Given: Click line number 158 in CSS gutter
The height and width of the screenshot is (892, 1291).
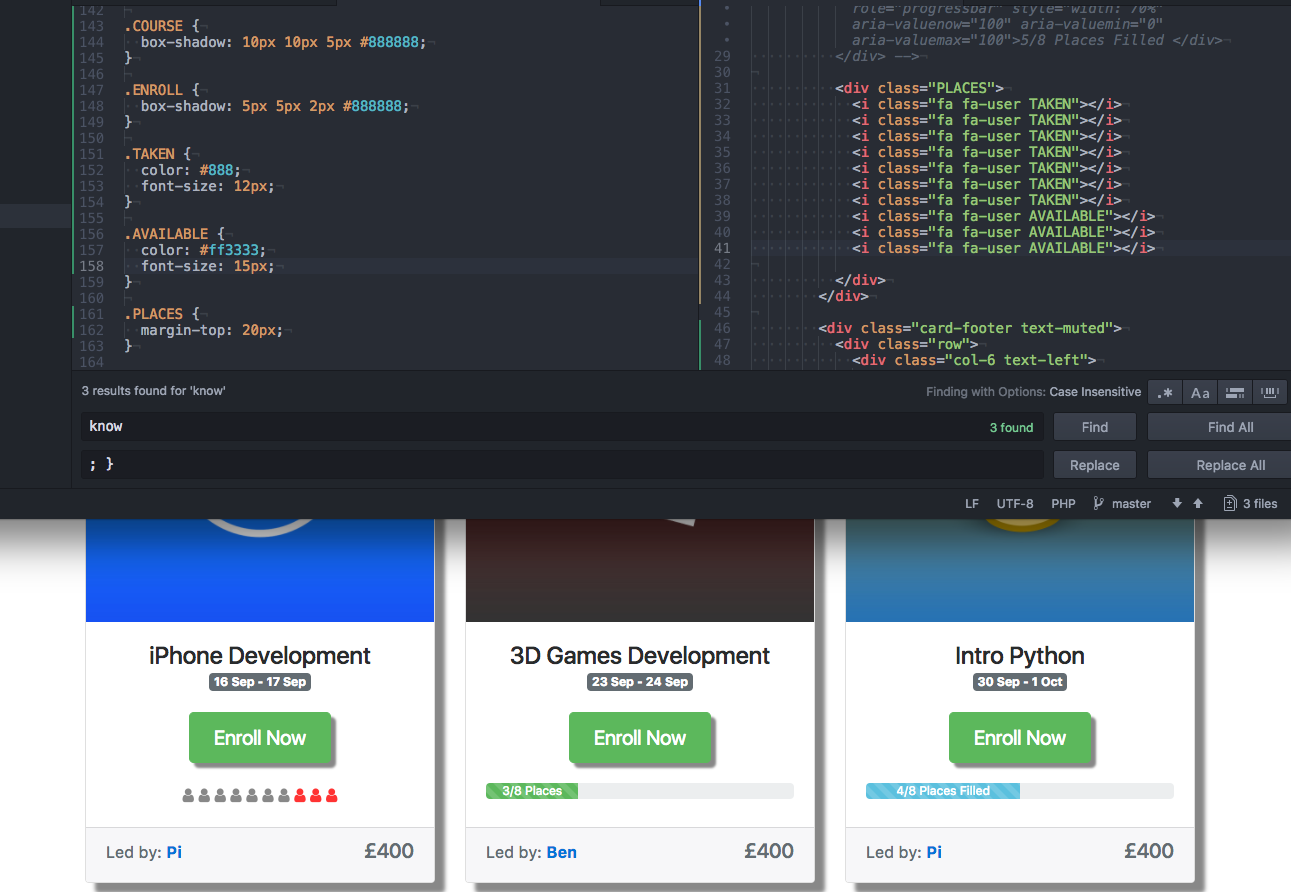Looking at the screenshot, I should pos(92,266).
